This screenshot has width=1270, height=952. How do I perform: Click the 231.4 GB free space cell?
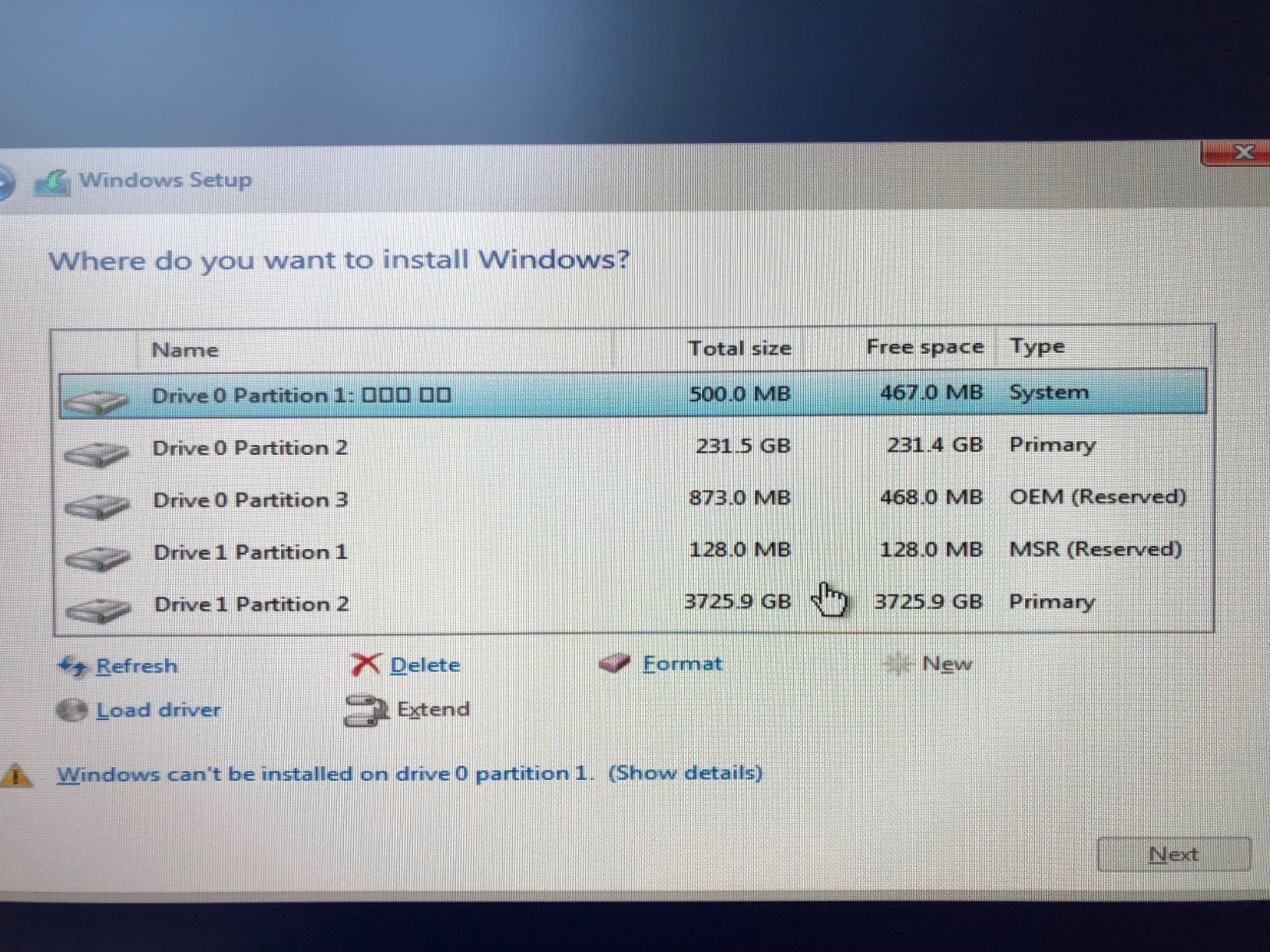pyautogui.click(x=935, y=445)
